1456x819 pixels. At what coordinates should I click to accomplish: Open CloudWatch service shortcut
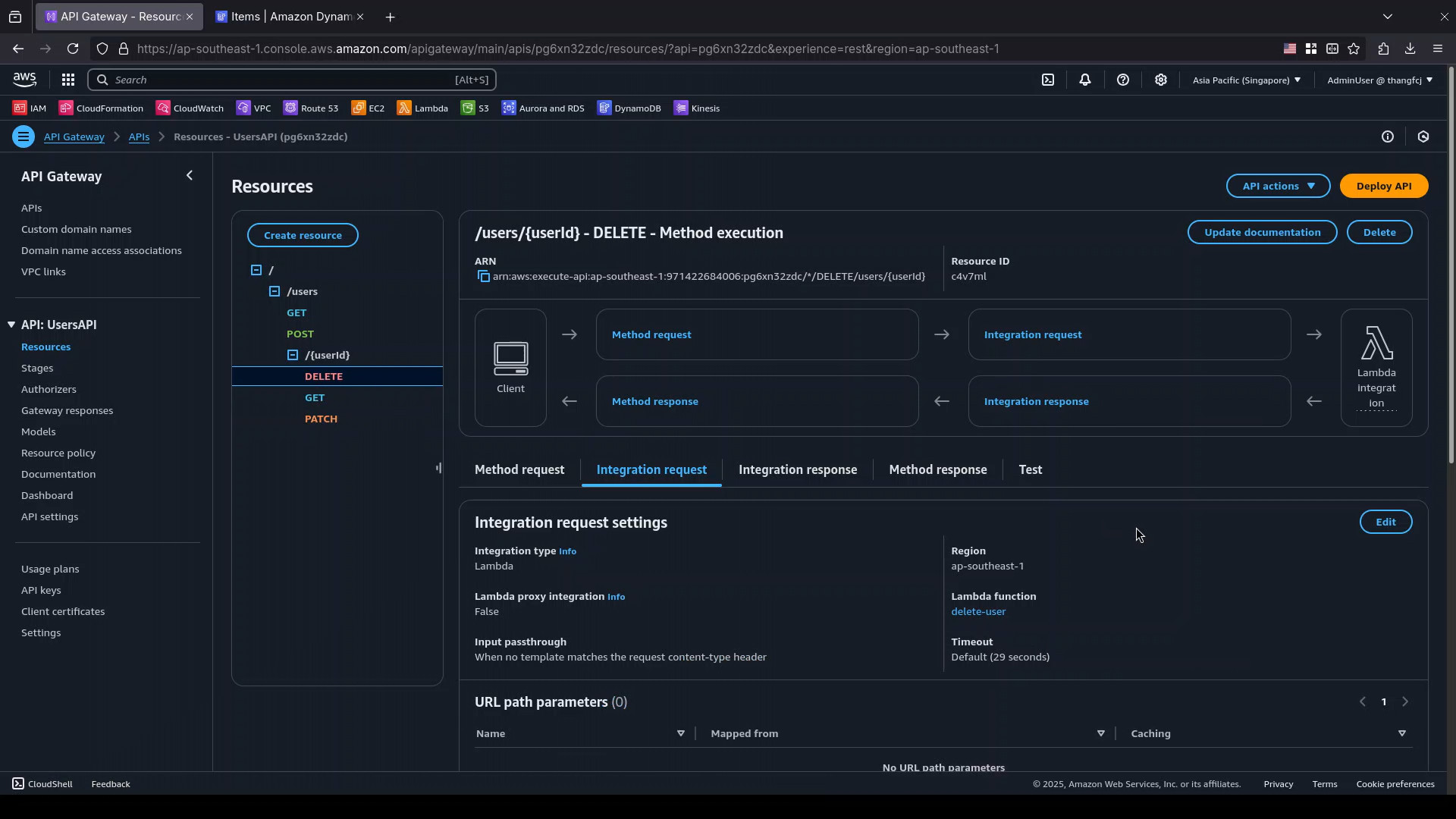(190, 108)
